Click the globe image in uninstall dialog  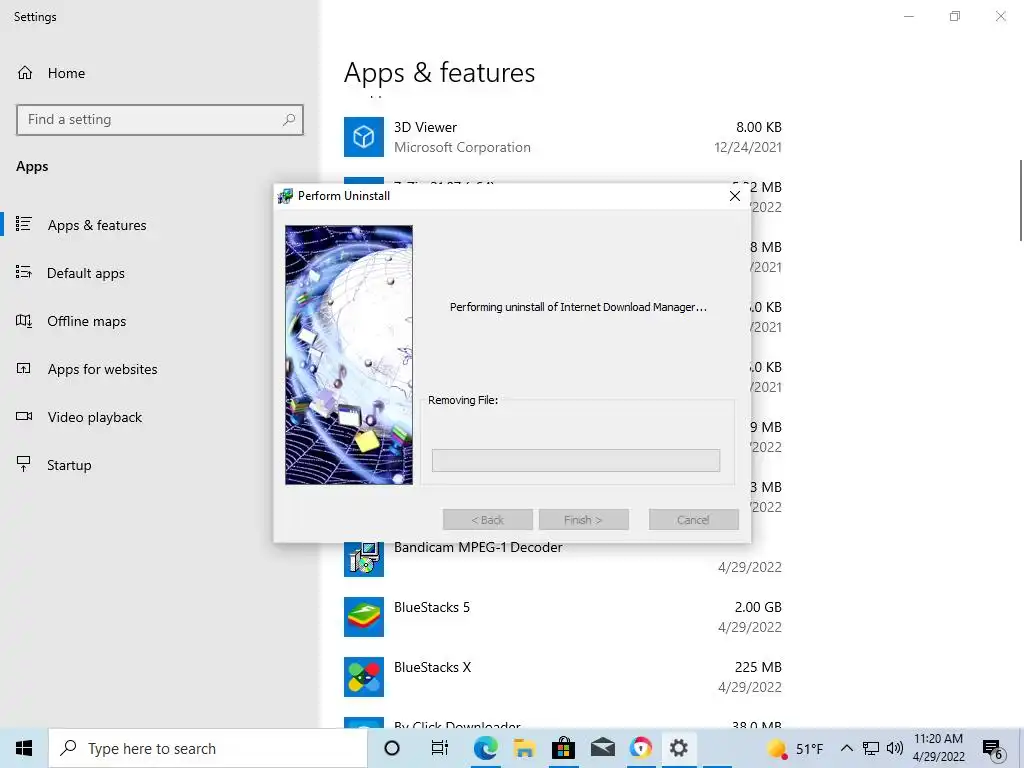pos(349,355)
